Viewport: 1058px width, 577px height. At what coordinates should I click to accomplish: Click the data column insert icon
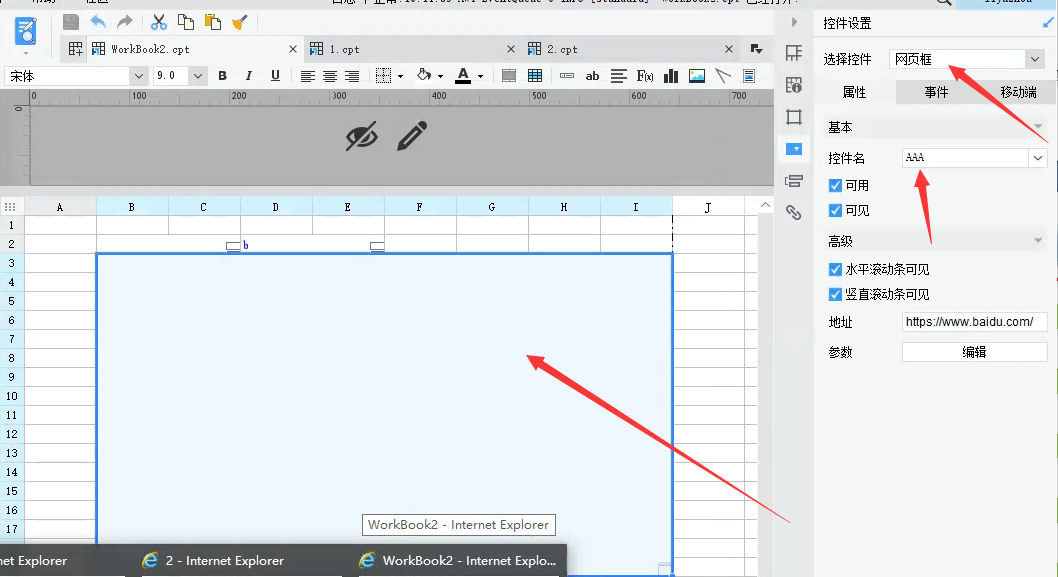567,76
